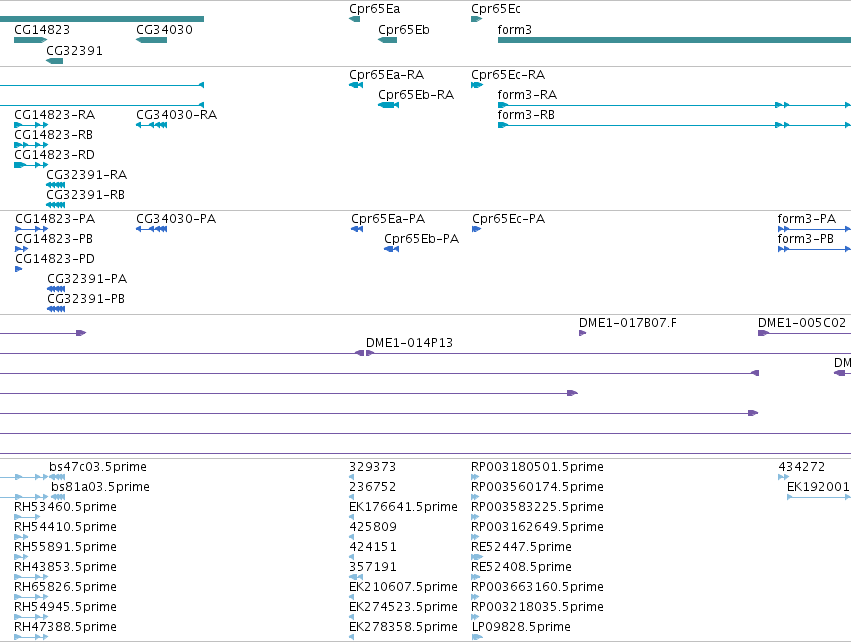851x642 pixels.
Task: Click EST bs47c03.5prime
Action: 98,467
